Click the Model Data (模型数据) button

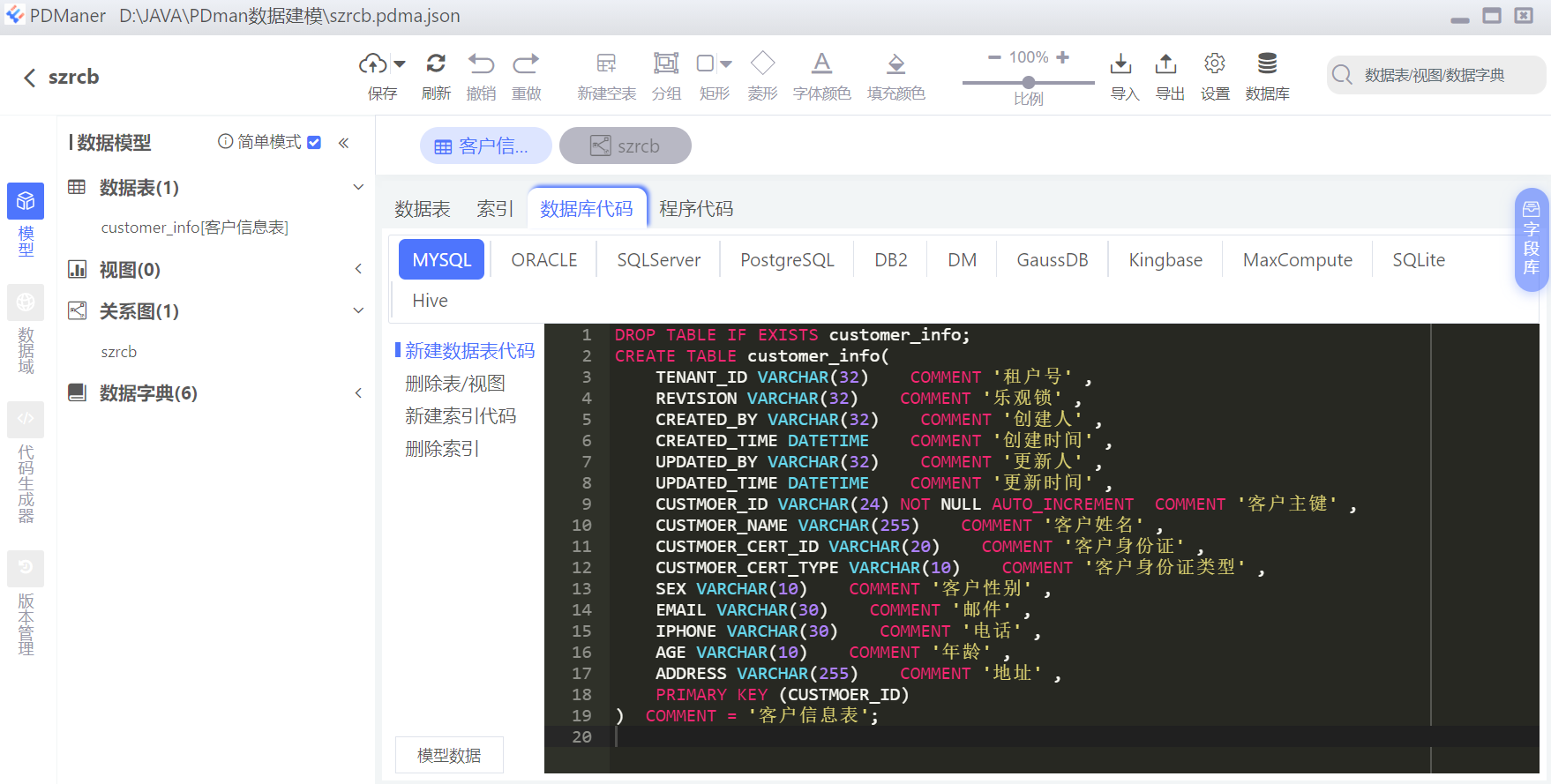[449, 755]
